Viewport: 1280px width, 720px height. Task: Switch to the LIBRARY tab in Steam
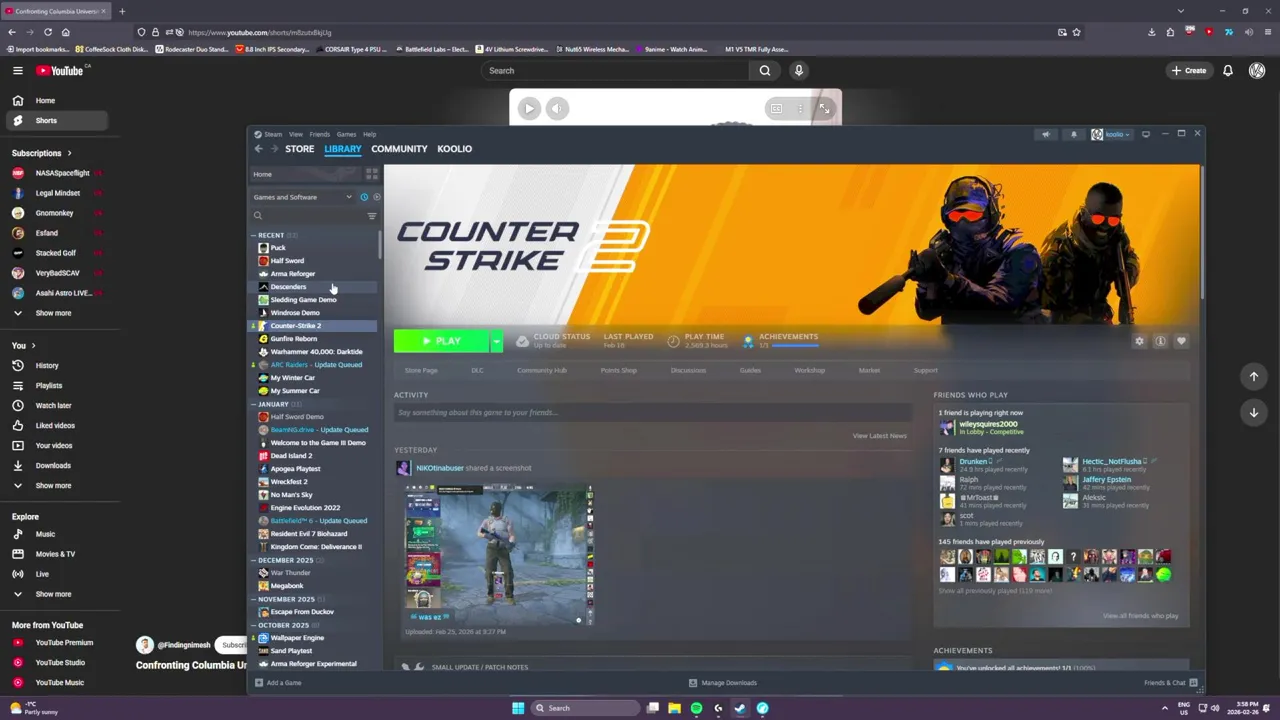(x=342, y=149)
